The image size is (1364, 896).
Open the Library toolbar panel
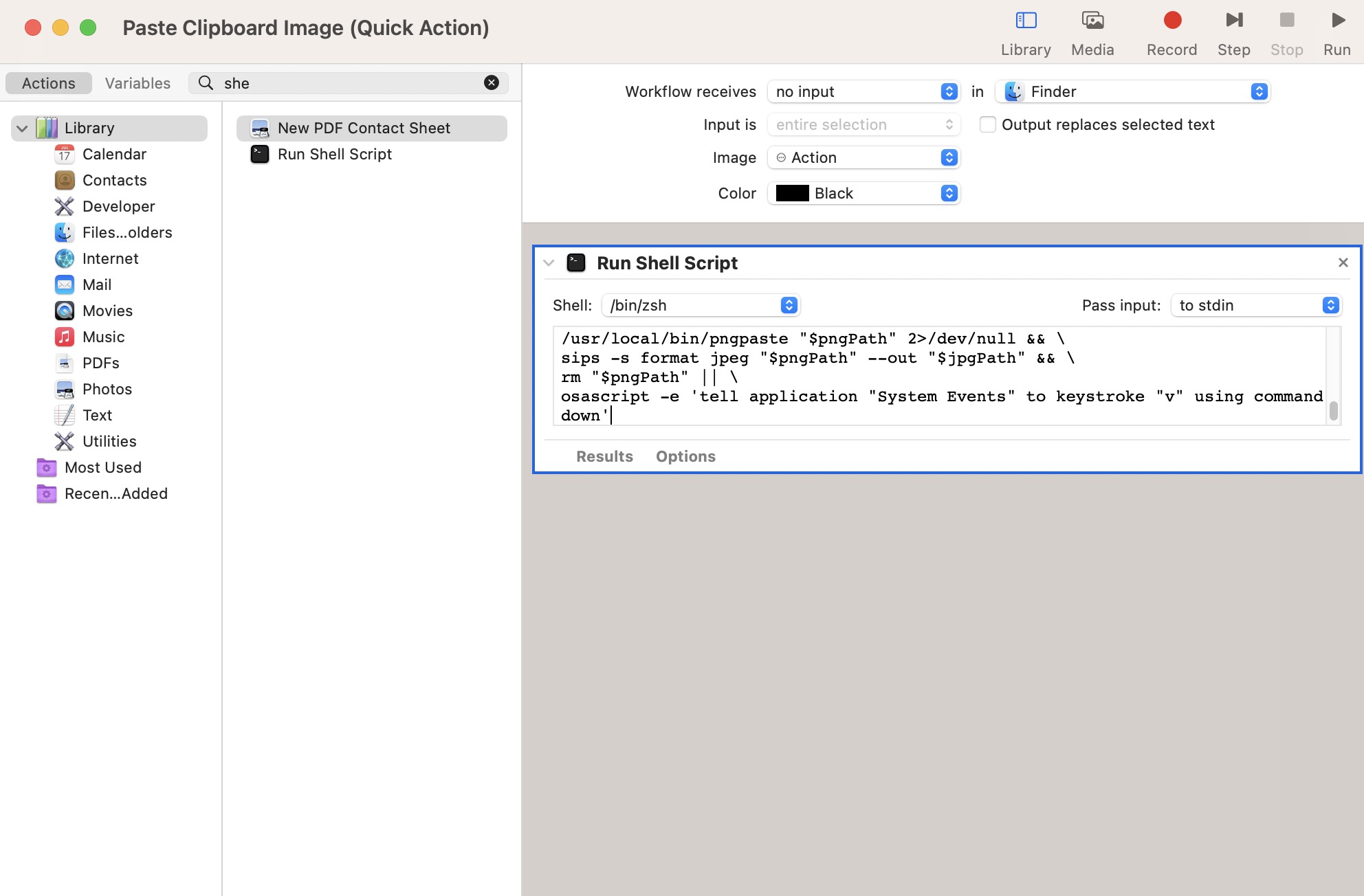point(1025,31)
